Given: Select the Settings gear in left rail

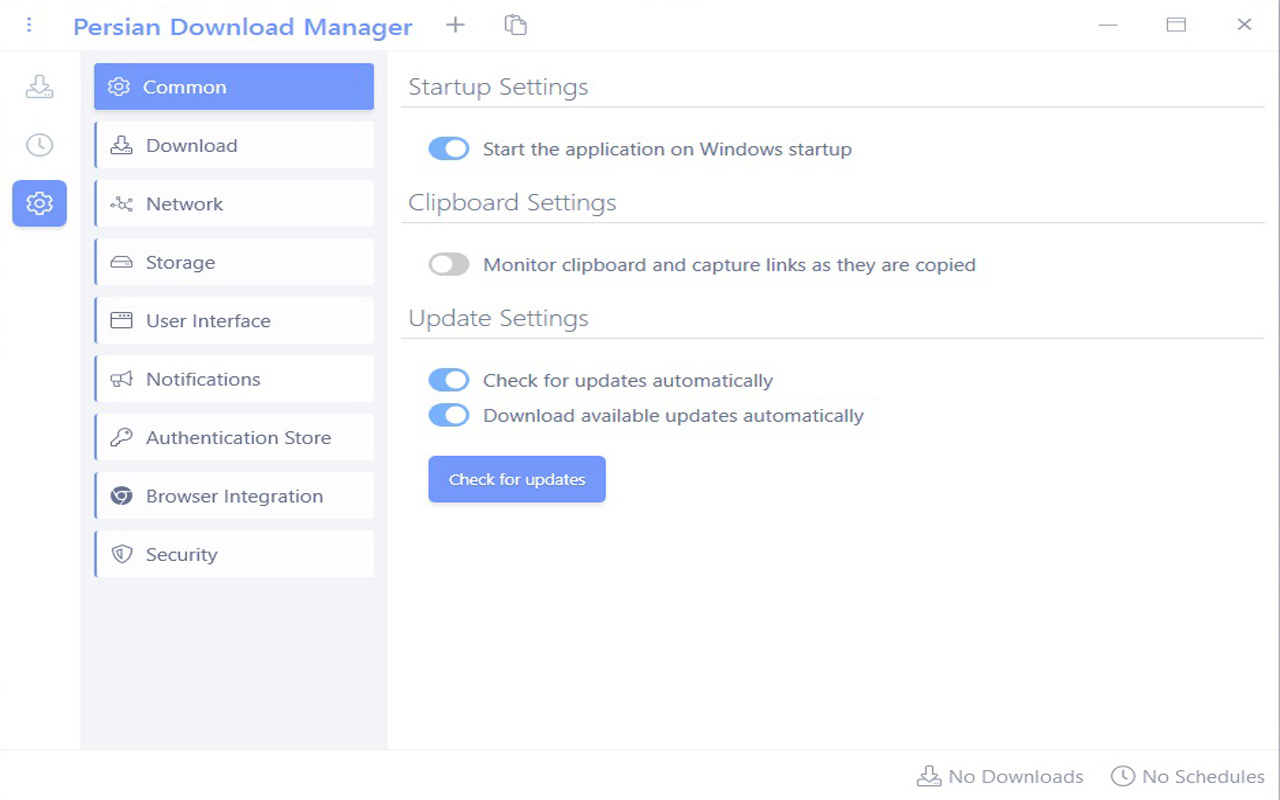Looking at the screenshot, I should 39,203.
